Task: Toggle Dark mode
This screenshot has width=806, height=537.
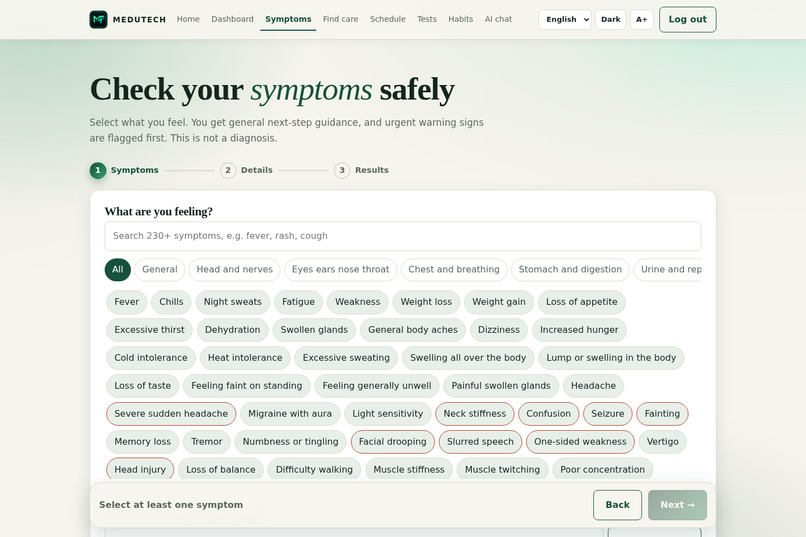Action: [611, 20]
